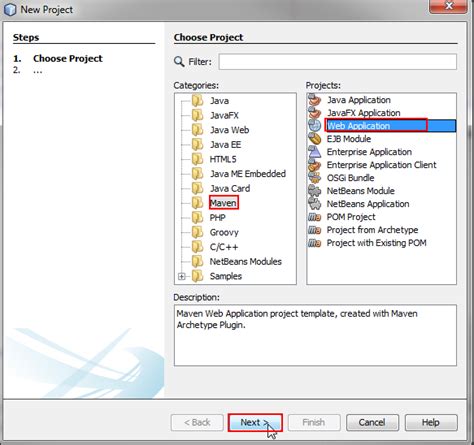Click the JavaFX Application project icon

pyautogui.click(x=314, y=113)
